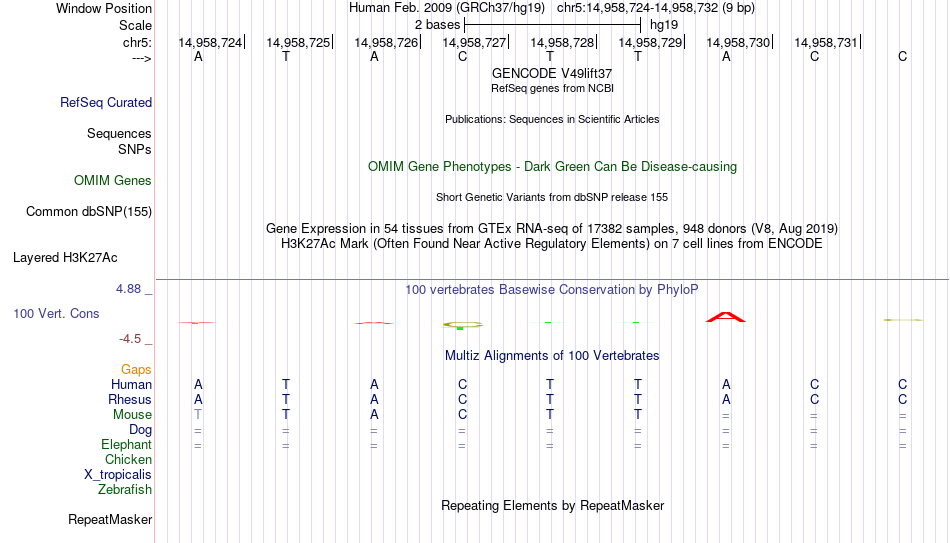Click the Layered H3K27Ac track label
Screen dimensions: 950x543
click(x=65, y=258)
